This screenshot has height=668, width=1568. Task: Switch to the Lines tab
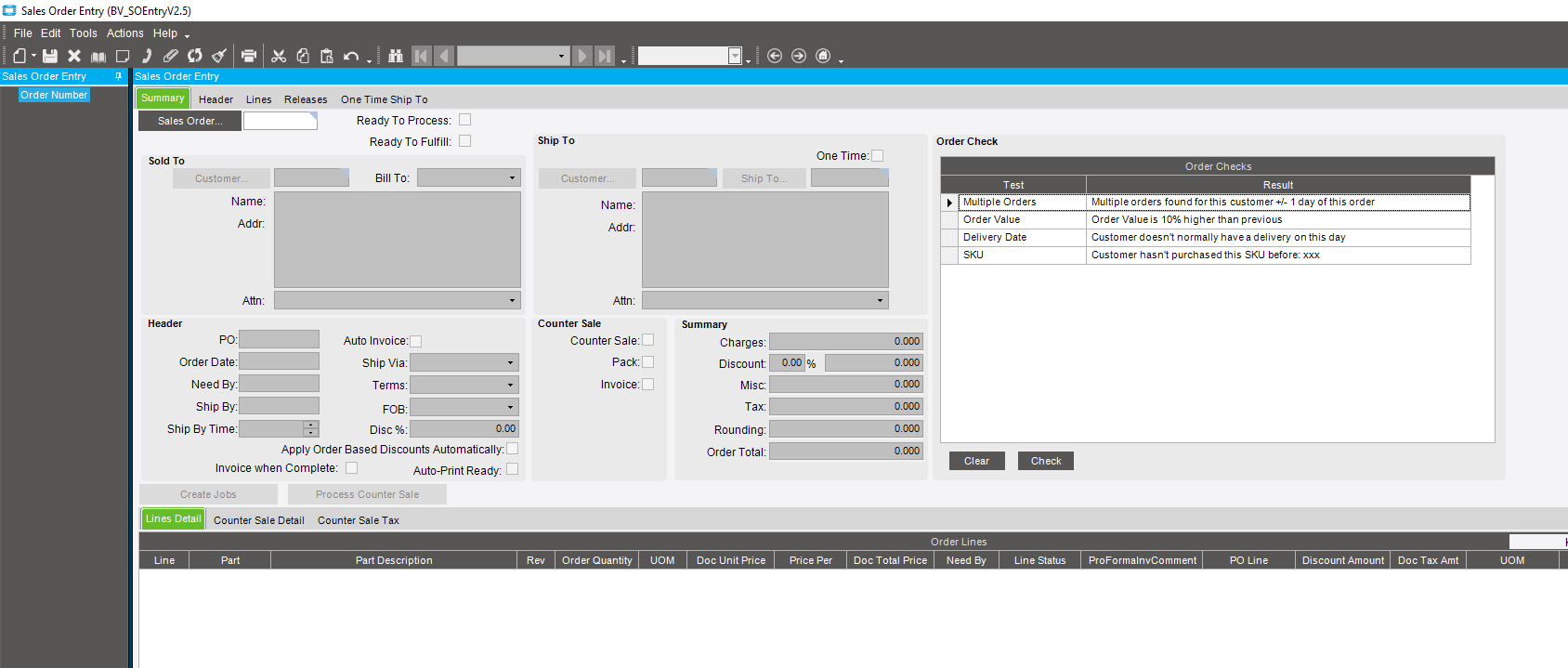click(259, 99)
